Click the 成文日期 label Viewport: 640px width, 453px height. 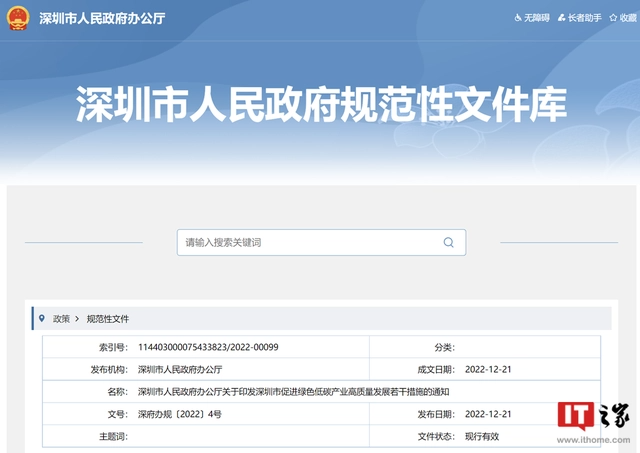click(436, 370)
